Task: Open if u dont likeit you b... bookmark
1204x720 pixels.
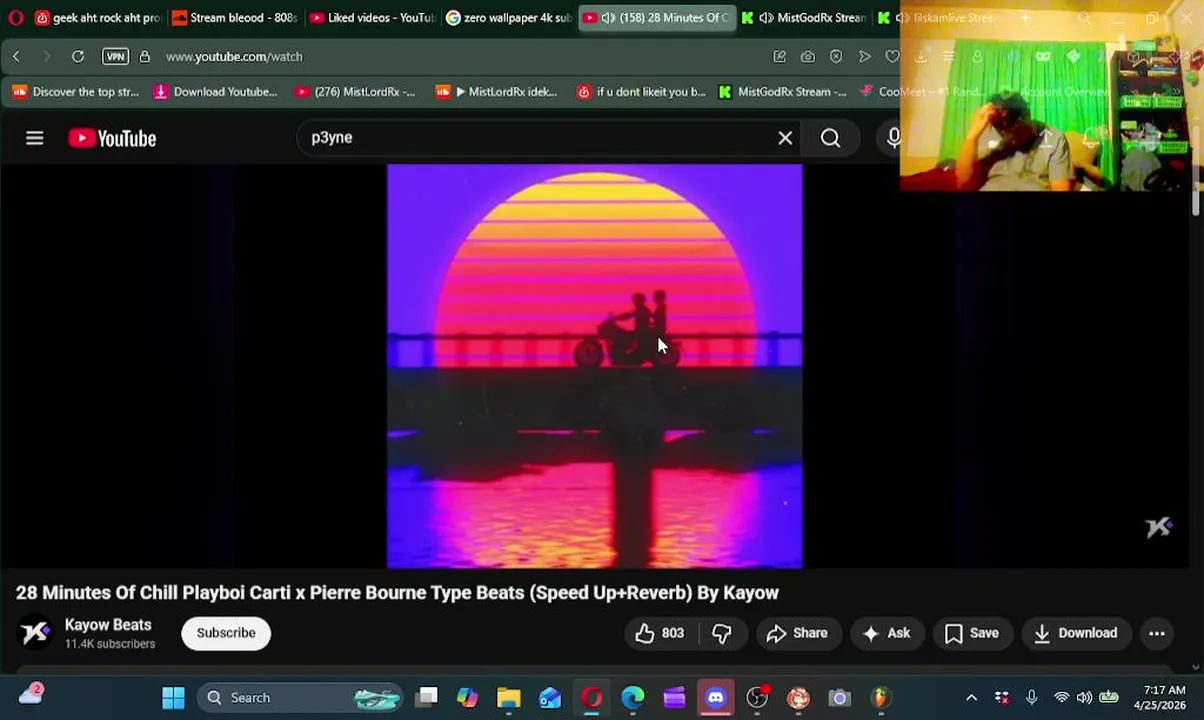Action: [x=642, y=92]
